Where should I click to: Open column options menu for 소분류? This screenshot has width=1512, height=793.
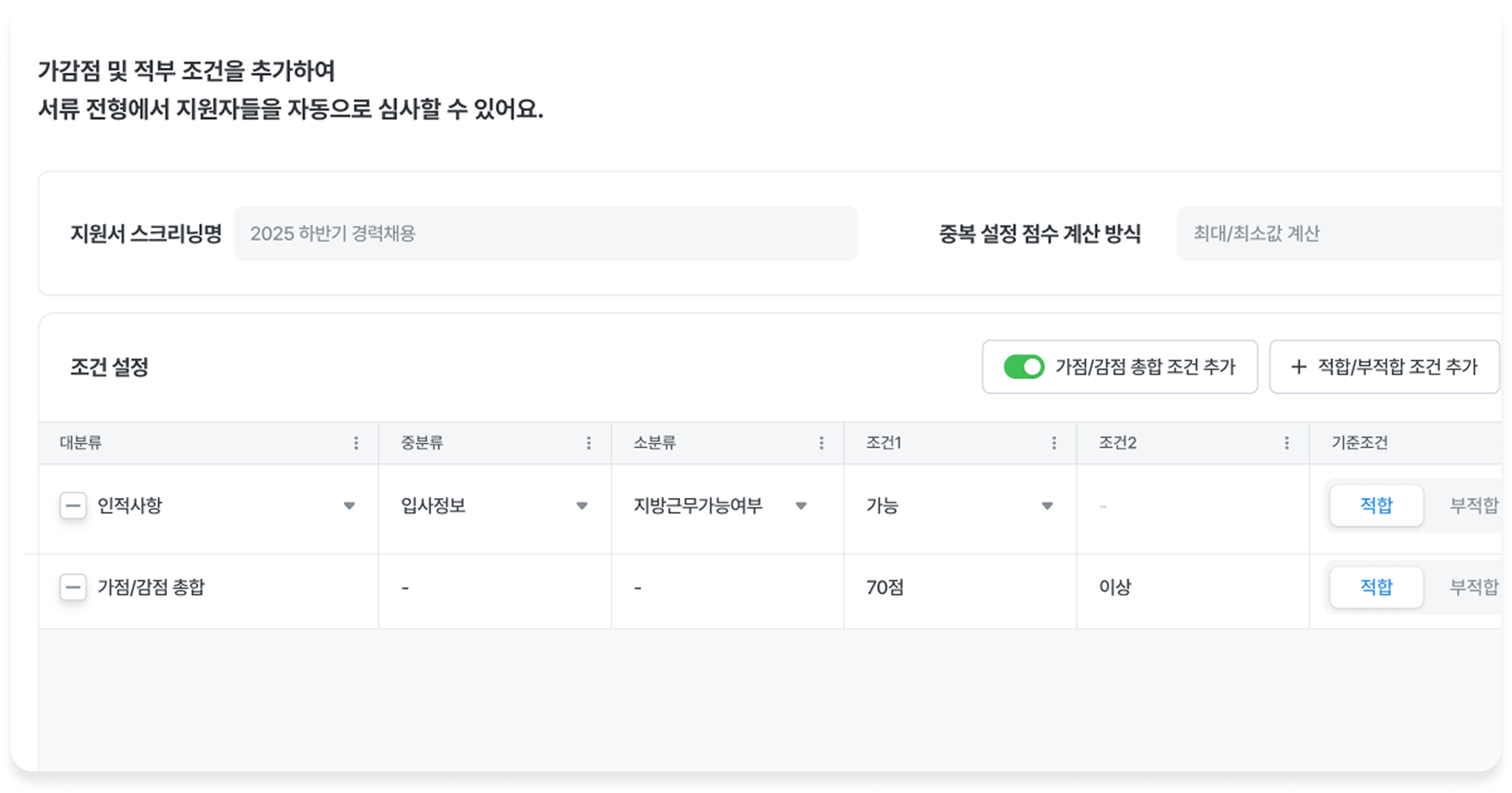[x=820, y=443]
